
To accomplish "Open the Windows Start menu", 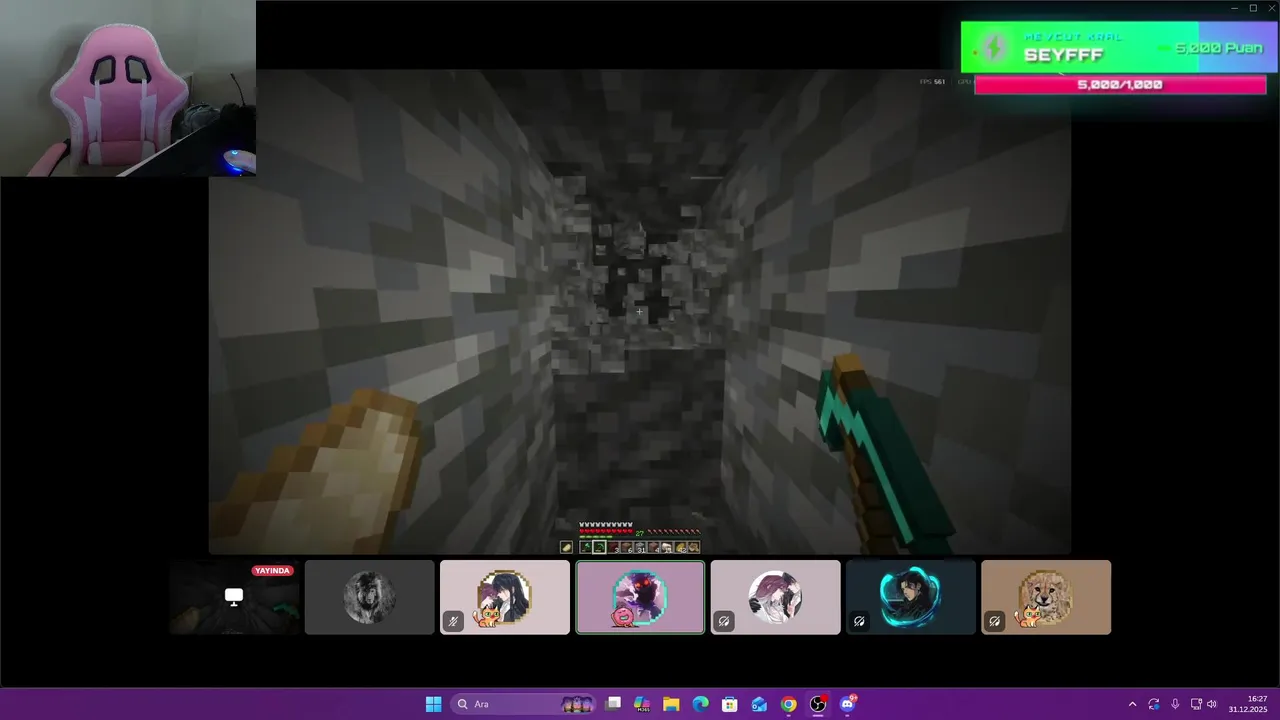I will [x=433, y=704].
